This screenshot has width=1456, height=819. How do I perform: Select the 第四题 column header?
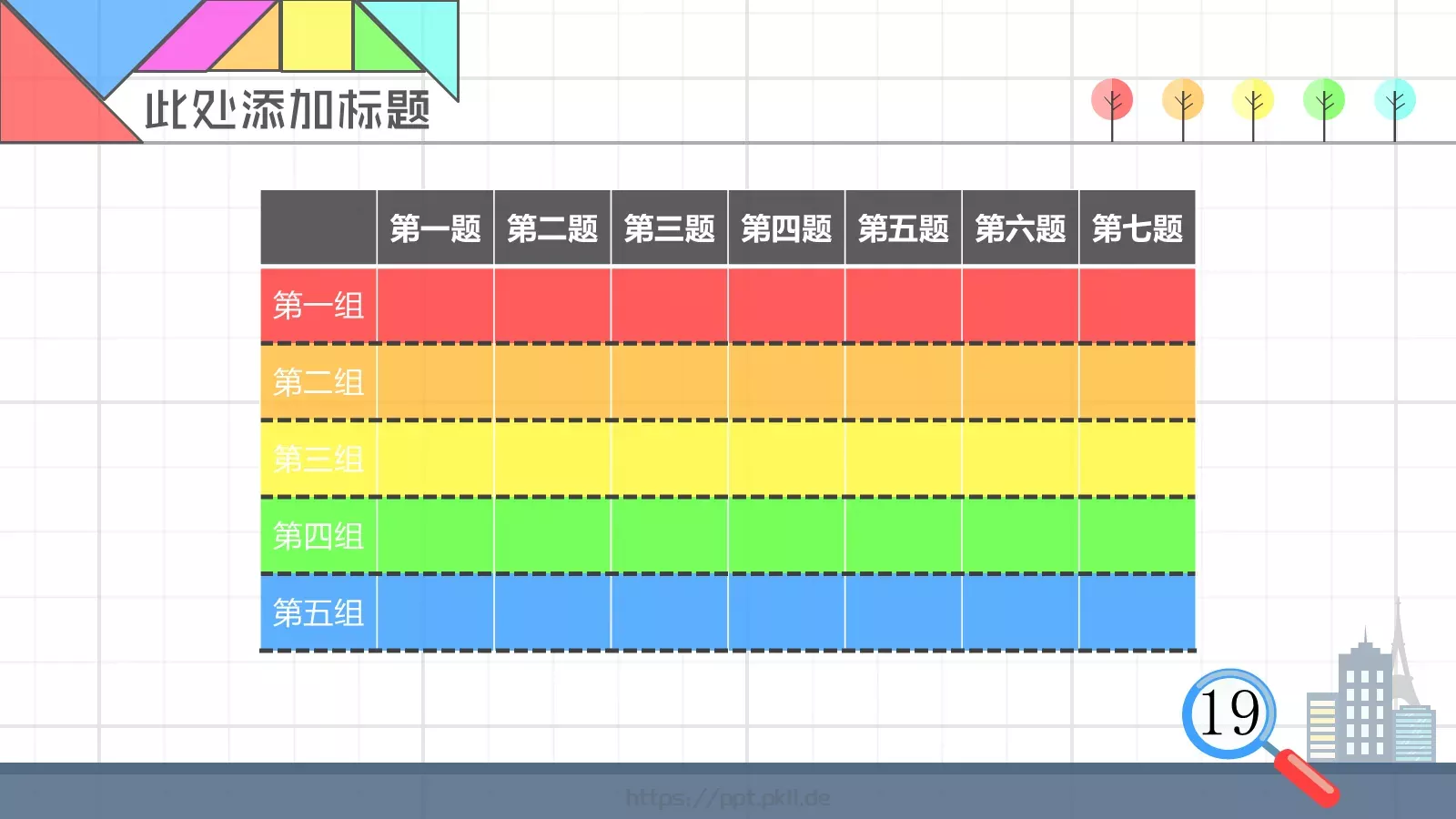[x=786, y=227]
